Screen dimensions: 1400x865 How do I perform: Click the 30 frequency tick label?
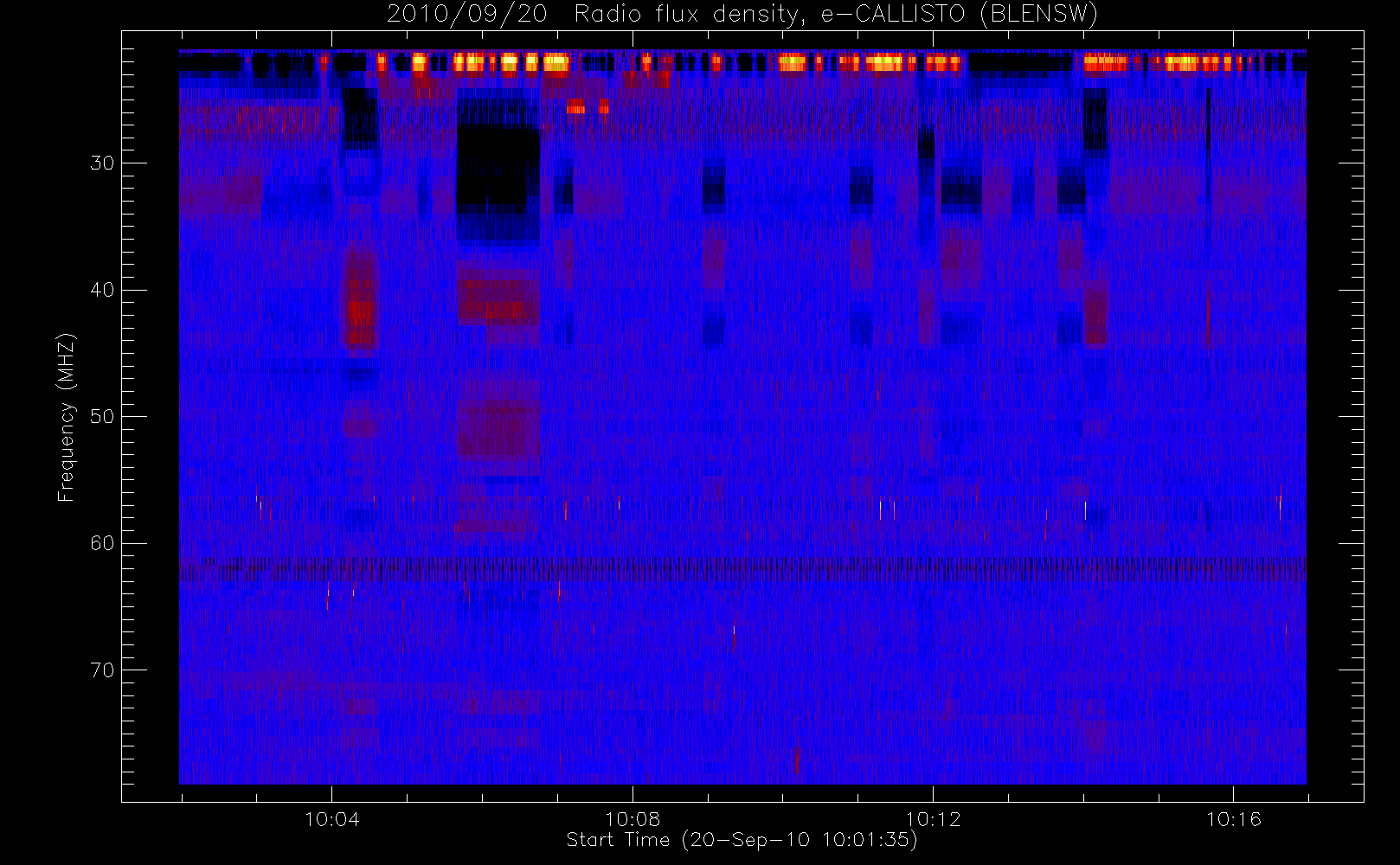pos(102,163)
